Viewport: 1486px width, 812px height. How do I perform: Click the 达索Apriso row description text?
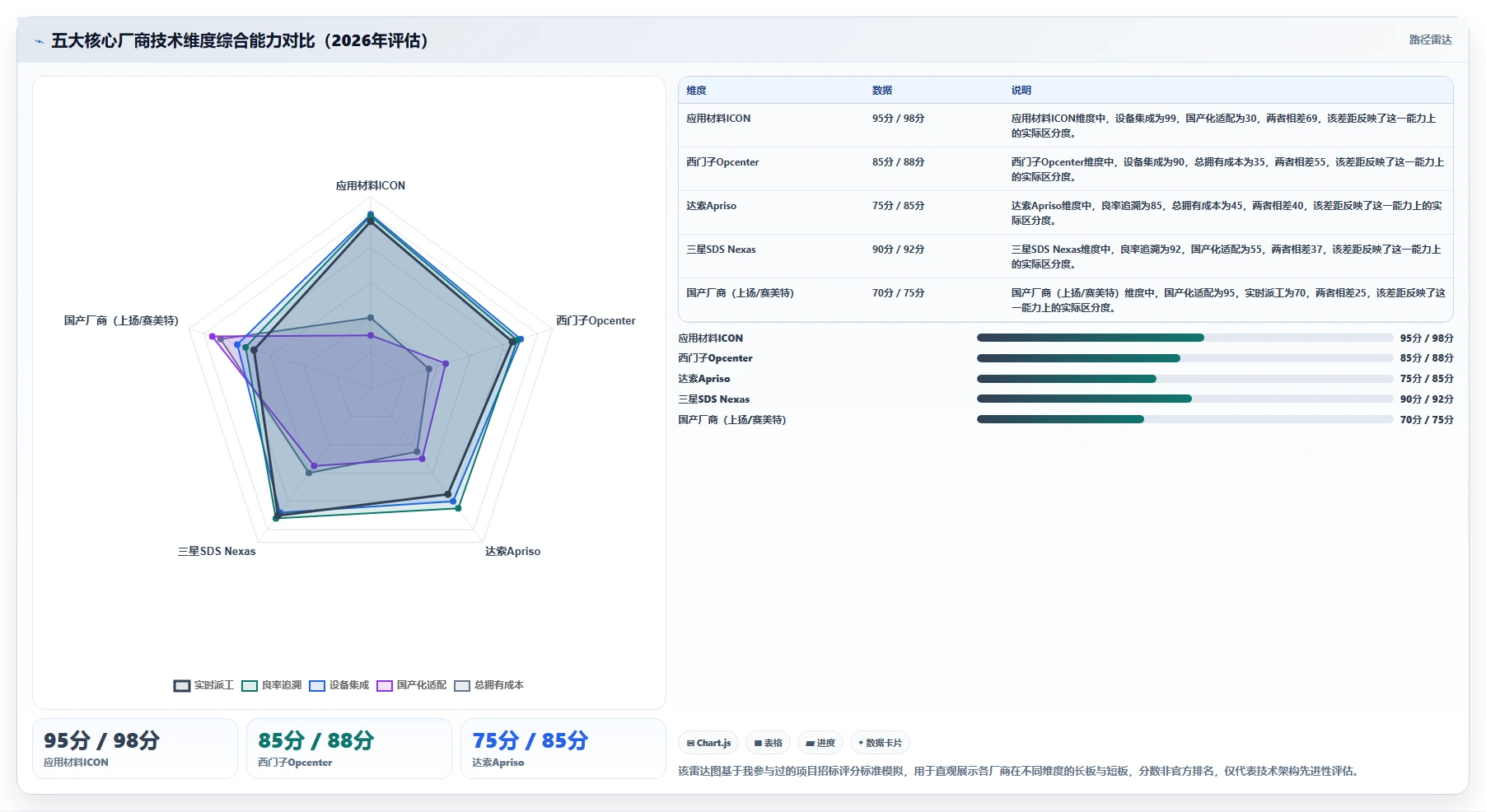(x=1227, y=213)
